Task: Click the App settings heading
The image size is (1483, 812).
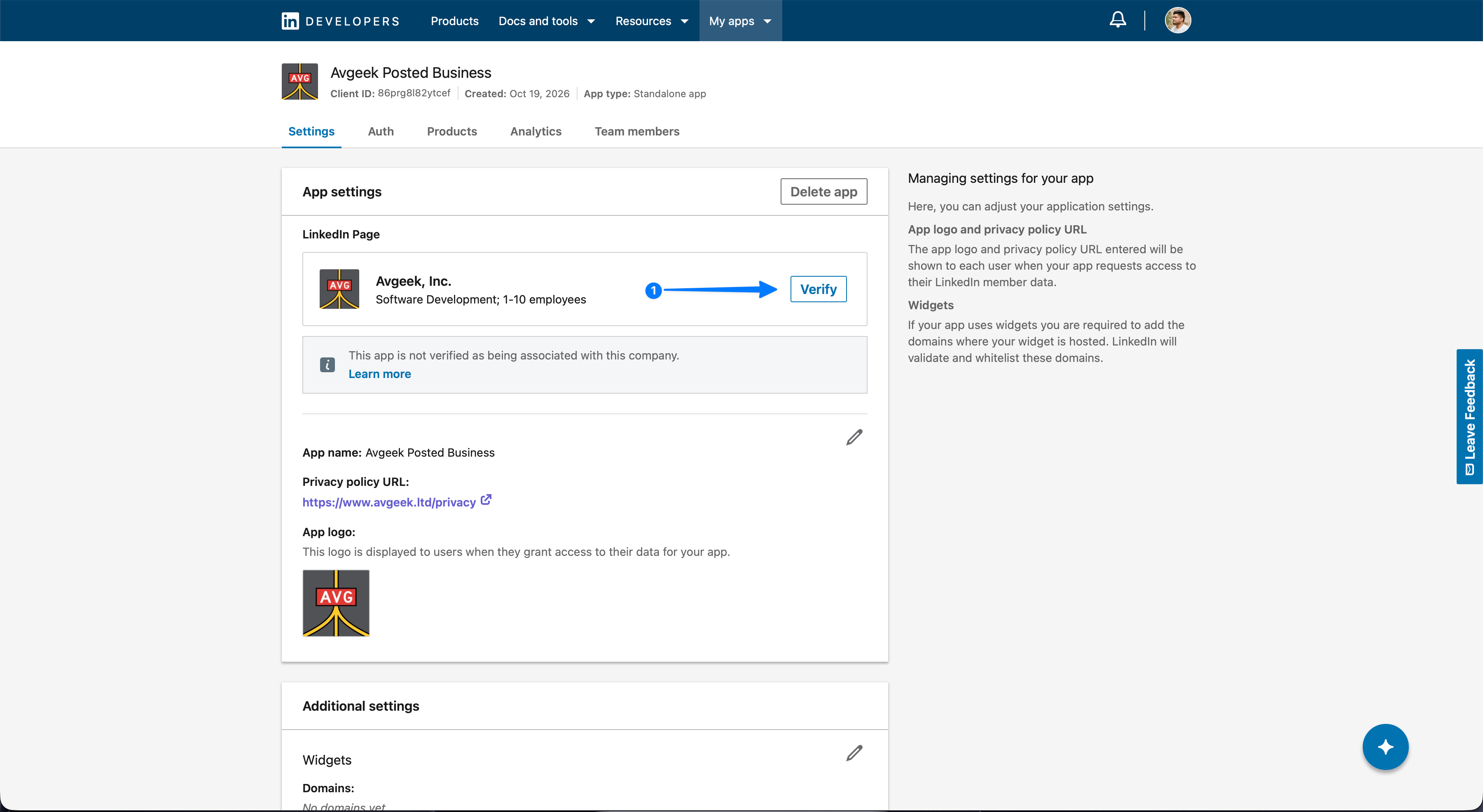Action: (342, 191)
